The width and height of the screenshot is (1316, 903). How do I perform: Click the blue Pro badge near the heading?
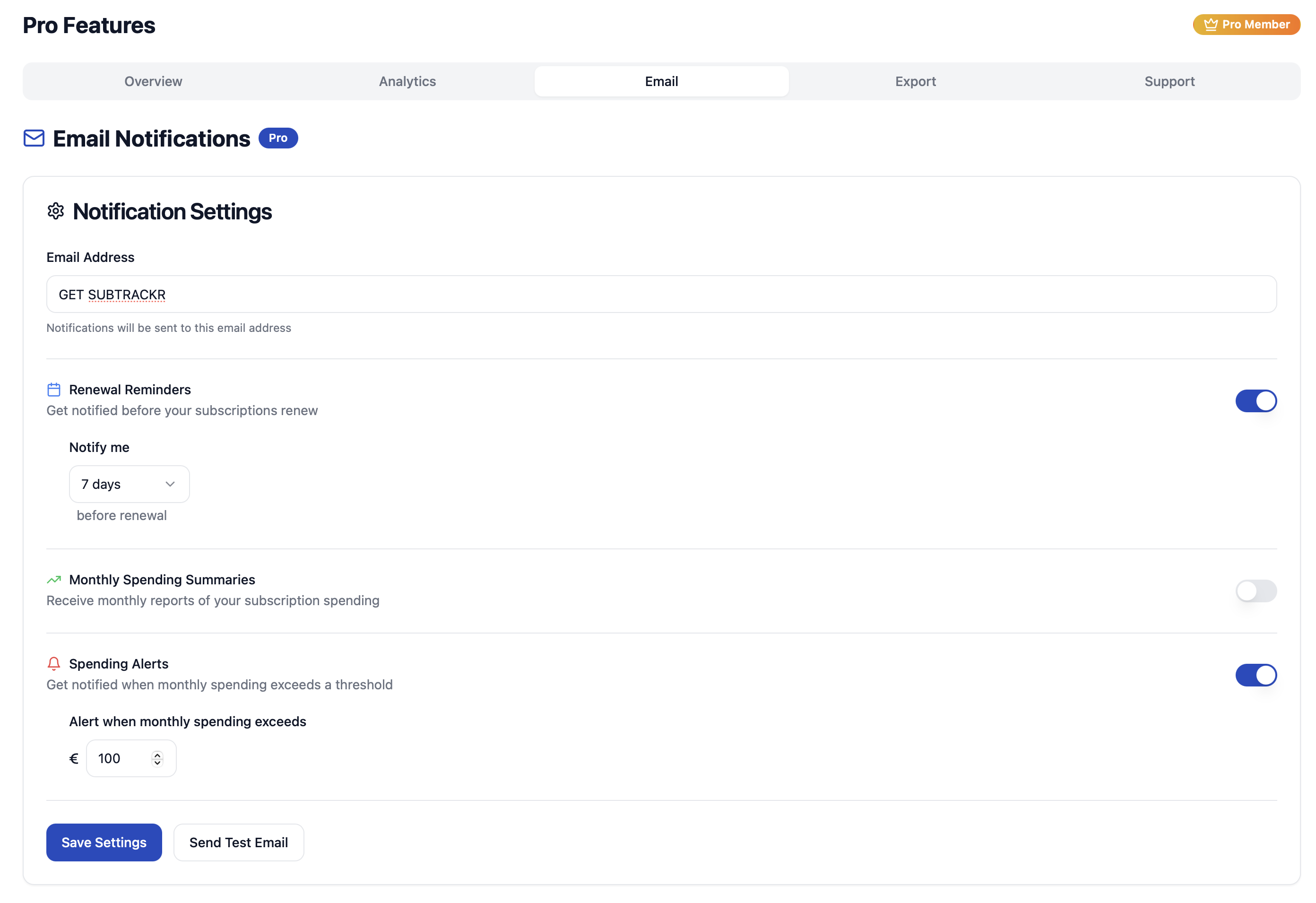coord(278,138)
